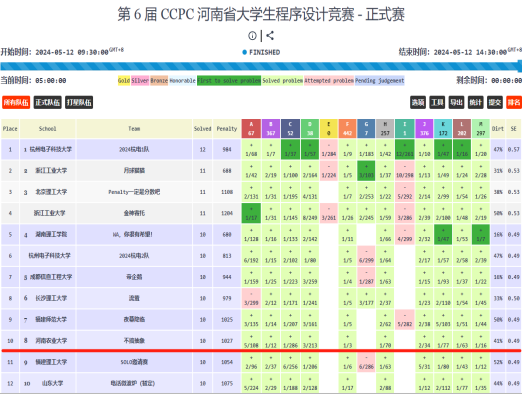This screenshot has height=394, width=522.
Task: Click the Team column header
Action: (x=134, y=129)
